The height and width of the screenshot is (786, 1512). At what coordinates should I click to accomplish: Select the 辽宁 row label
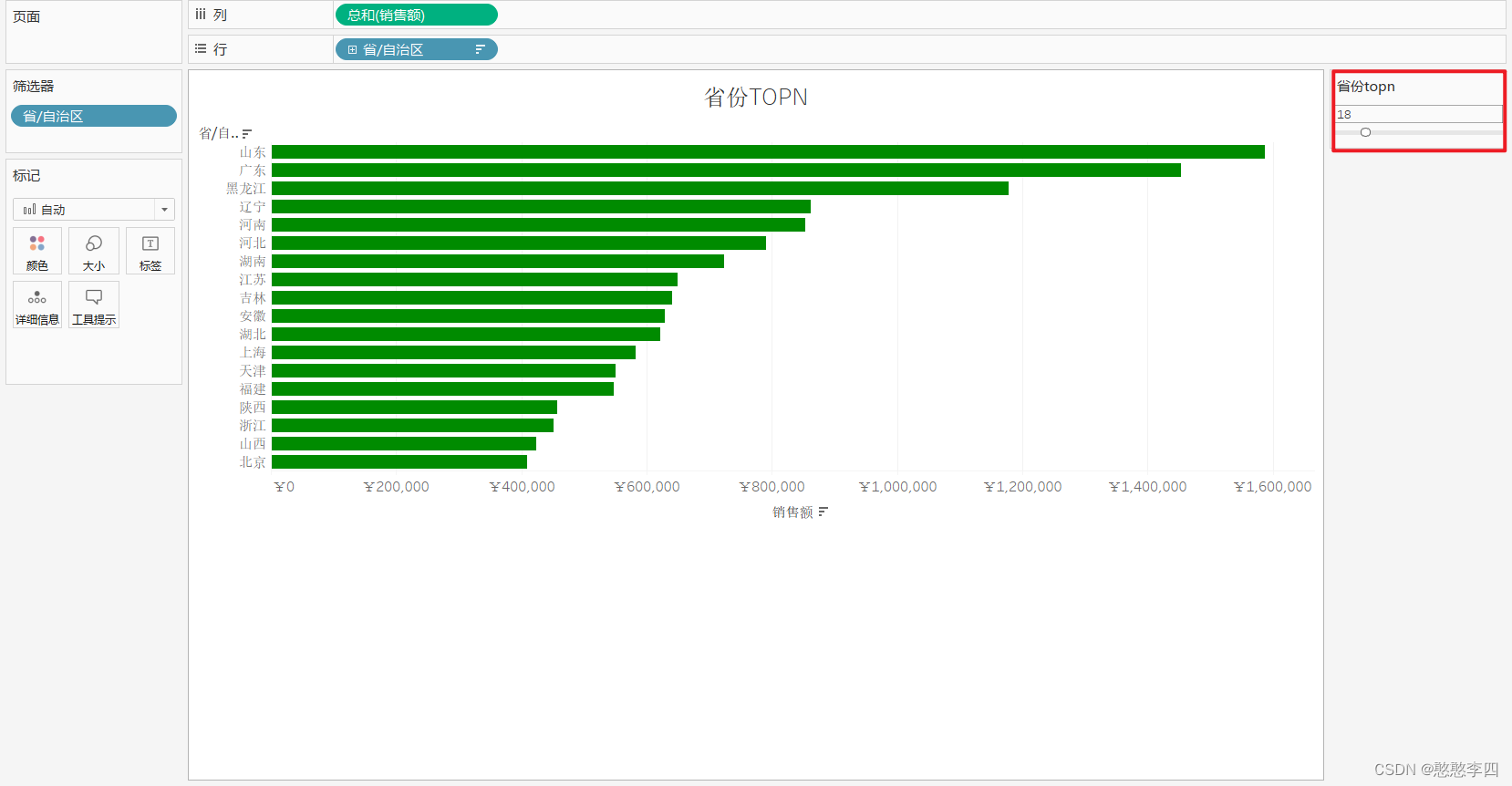coord(253,207)
